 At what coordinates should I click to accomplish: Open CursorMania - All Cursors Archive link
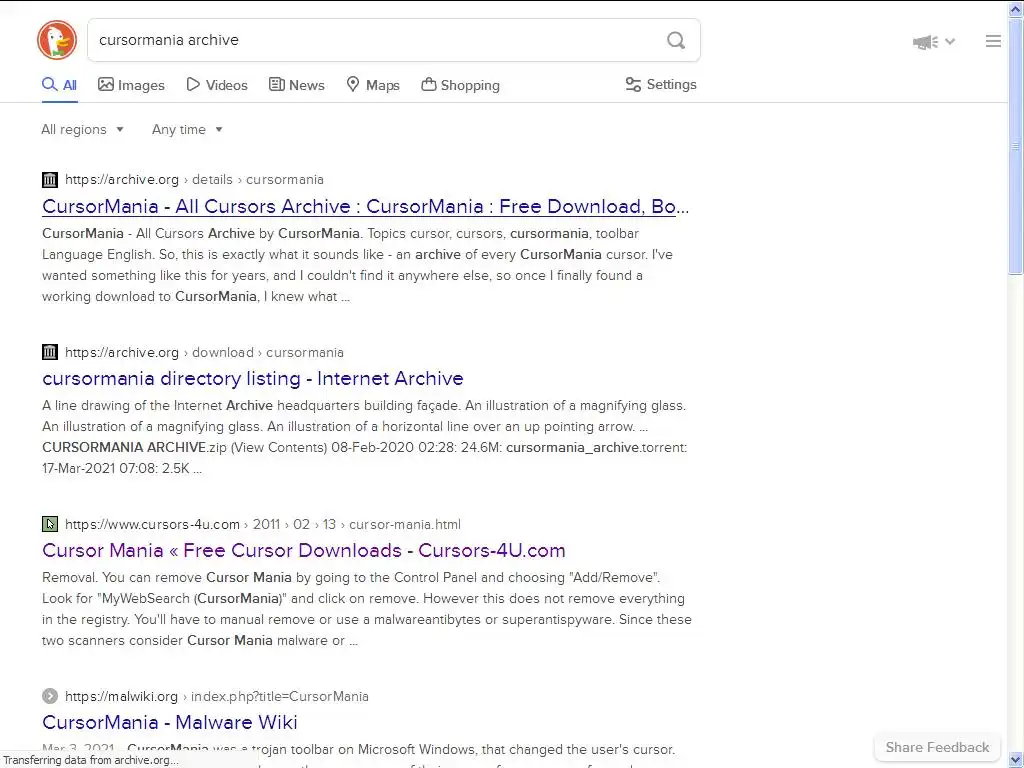point(366,206)
